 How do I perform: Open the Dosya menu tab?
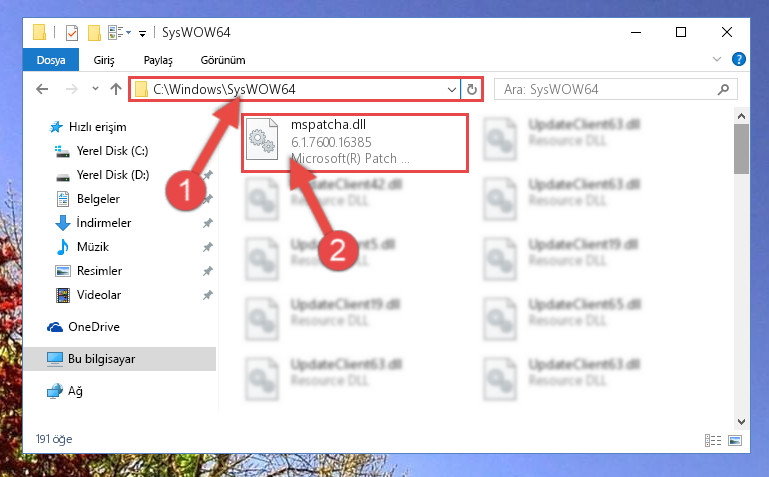51,60
